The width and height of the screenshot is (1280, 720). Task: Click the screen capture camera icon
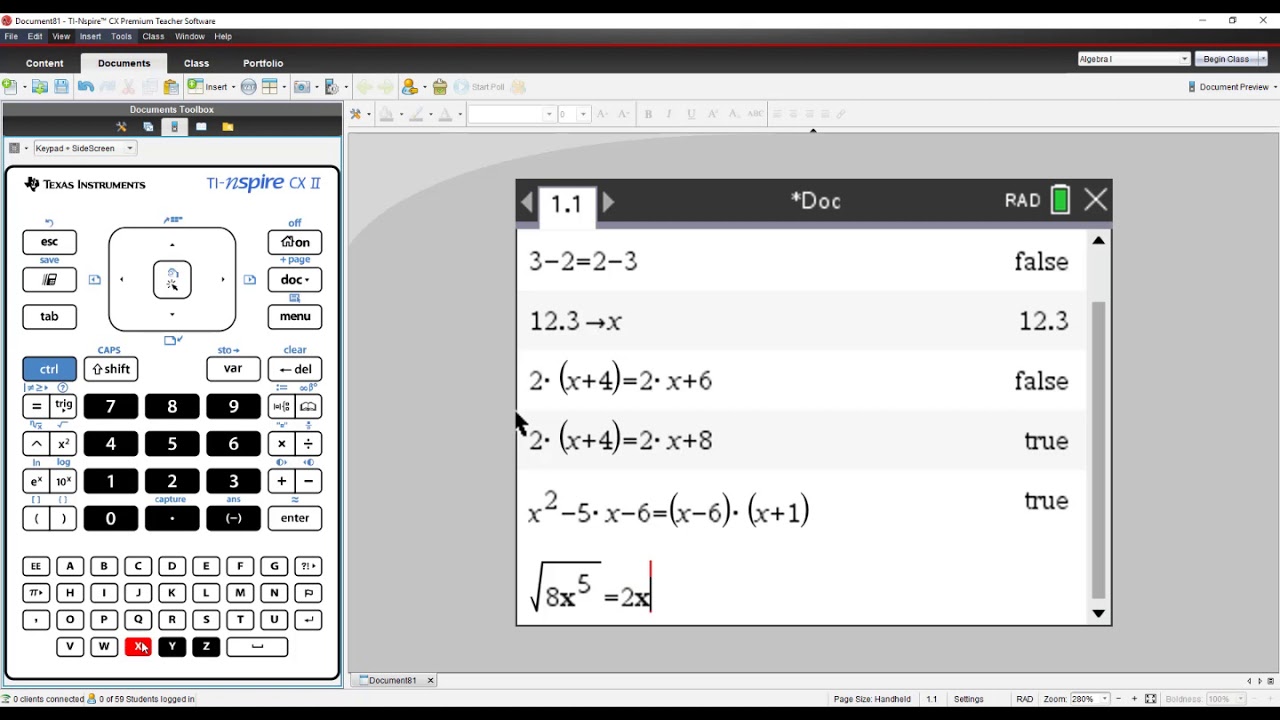coord(302,87)
